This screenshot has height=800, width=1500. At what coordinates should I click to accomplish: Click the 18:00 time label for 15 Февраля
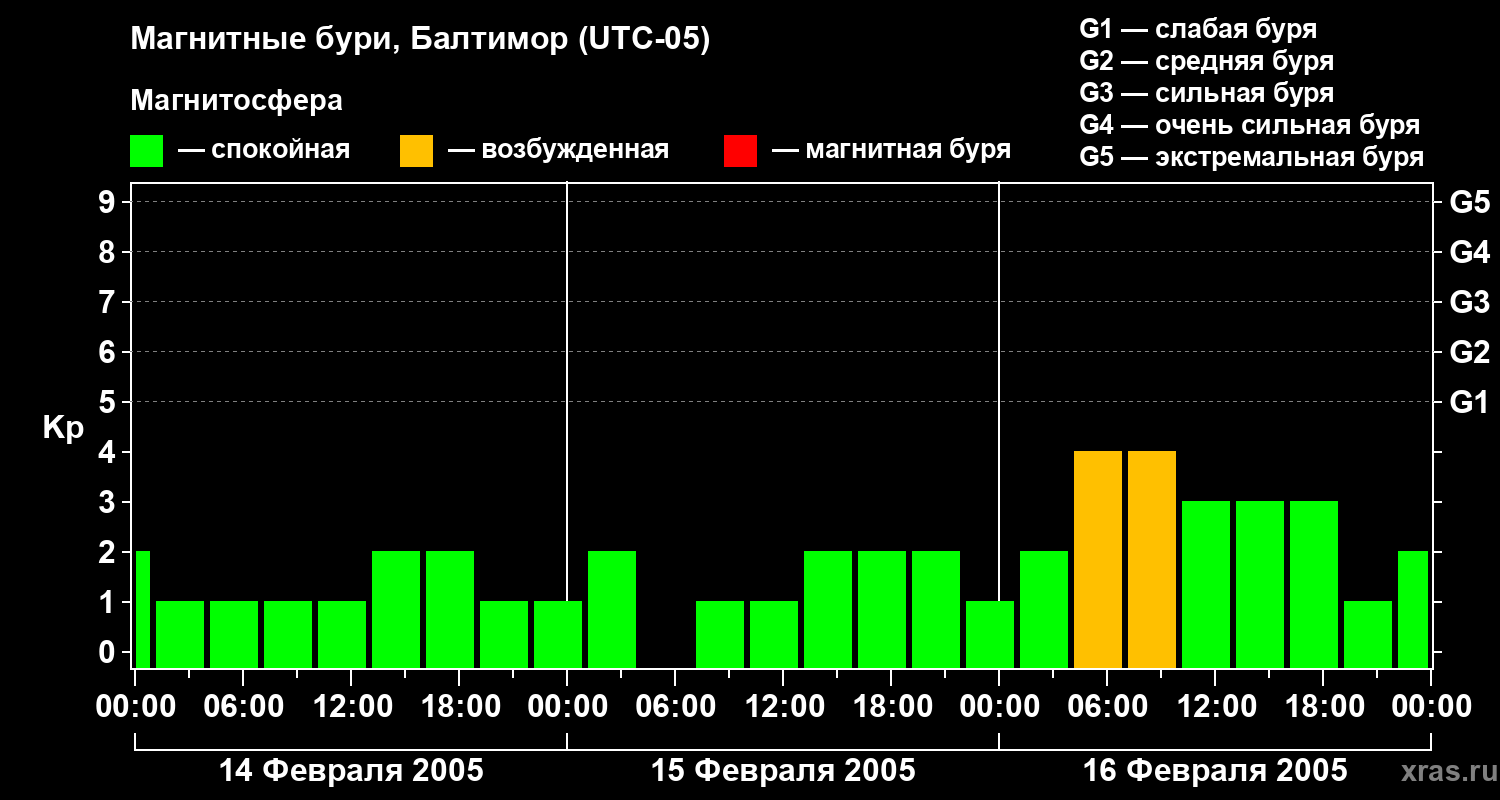pos(891,706)
